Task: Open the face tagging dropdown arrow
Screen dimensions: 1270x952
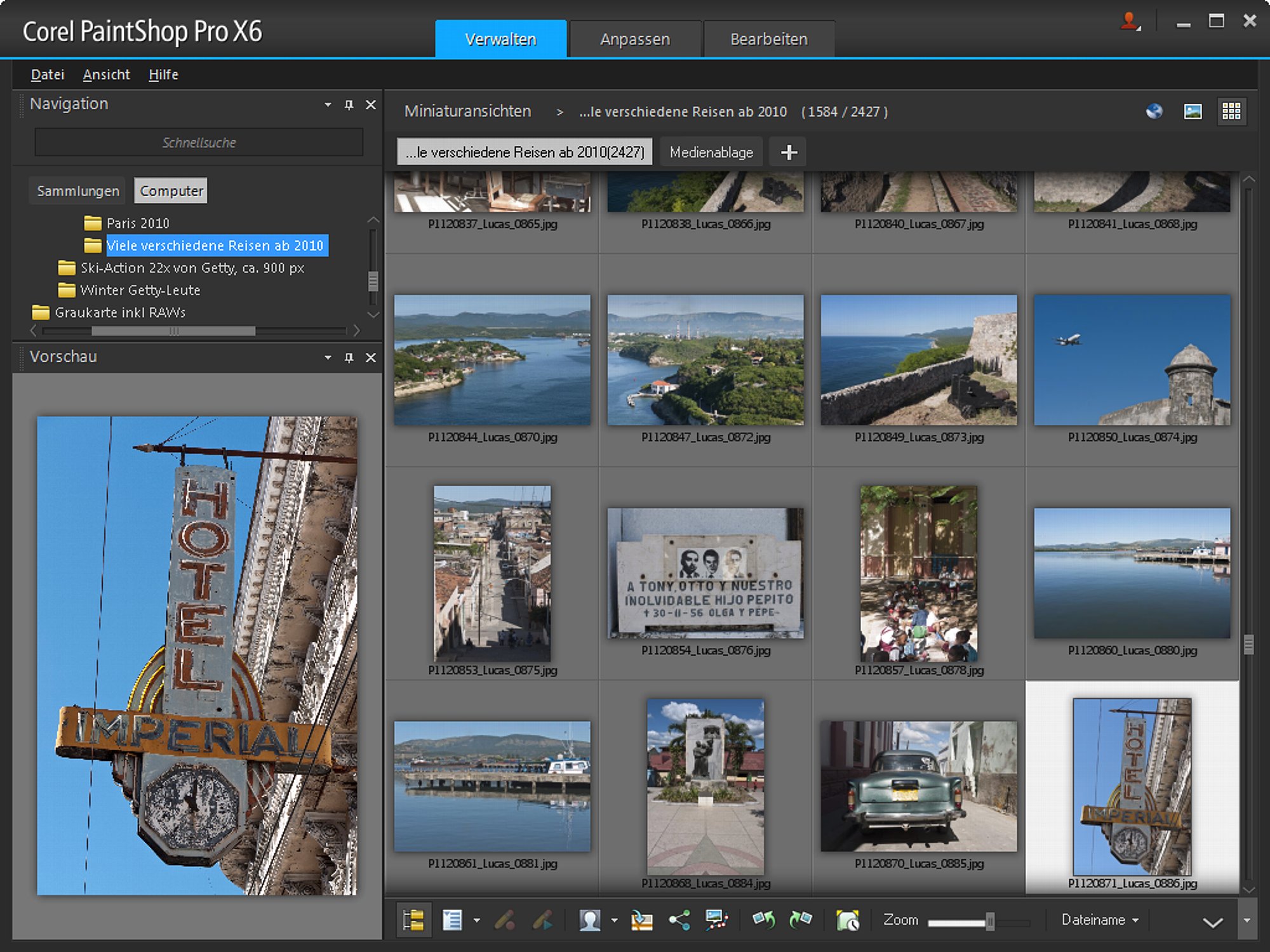Action: 614,920
